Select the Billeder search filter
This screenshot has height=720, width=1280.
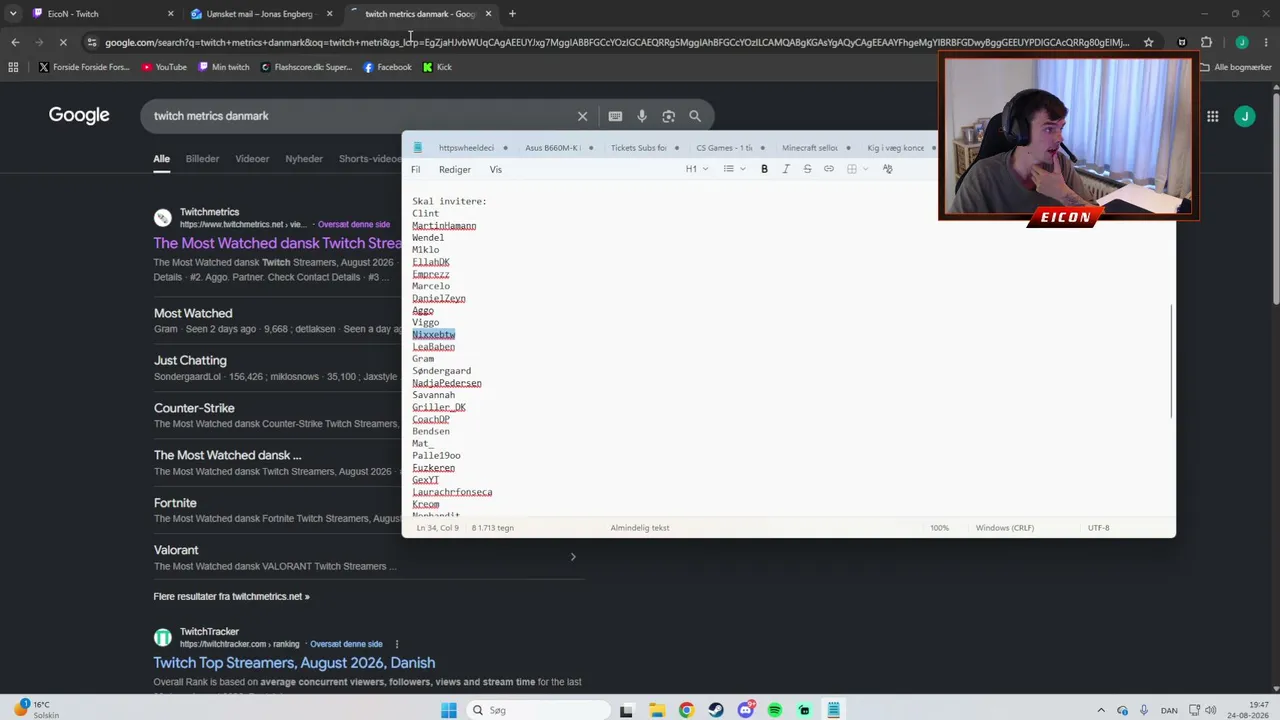(202, 159)
